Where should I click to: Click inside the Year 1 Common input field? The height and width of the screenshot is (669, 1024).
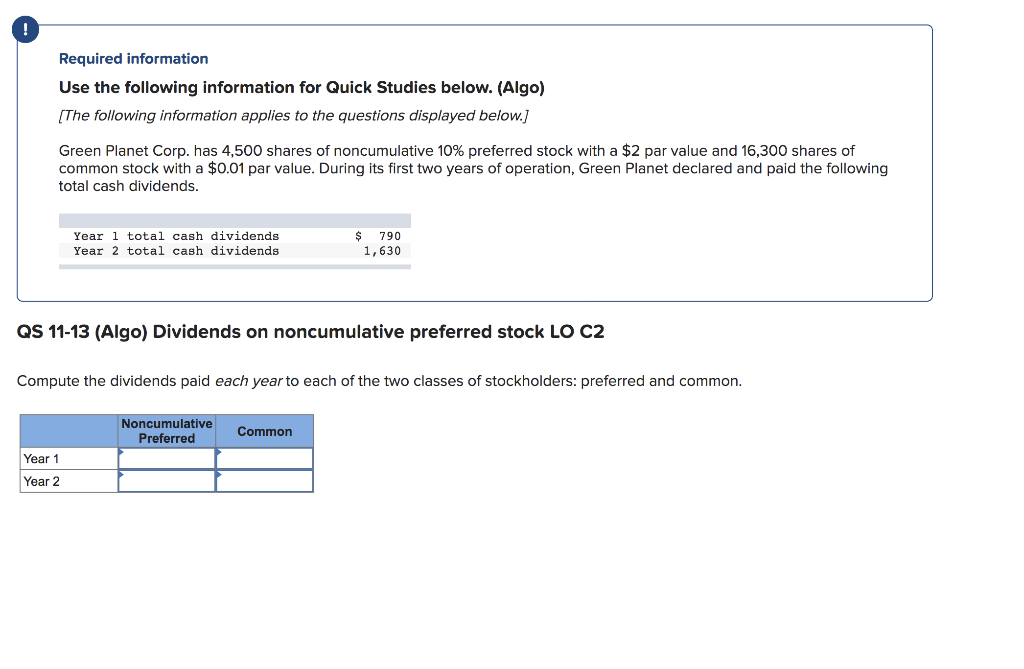click(x=264, y=458)
